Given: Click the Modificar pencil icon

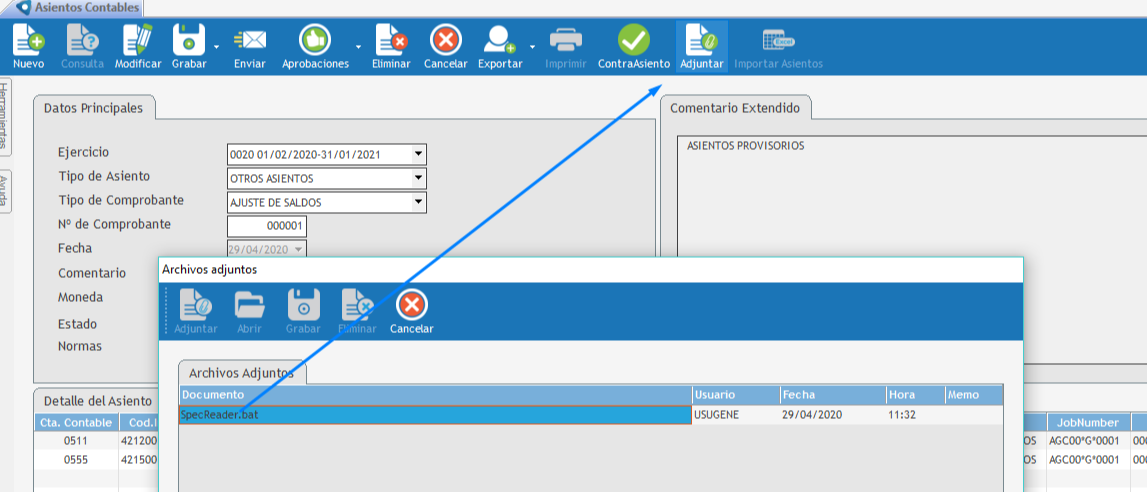Looking at the screenshot, I should tap(137, 41).
